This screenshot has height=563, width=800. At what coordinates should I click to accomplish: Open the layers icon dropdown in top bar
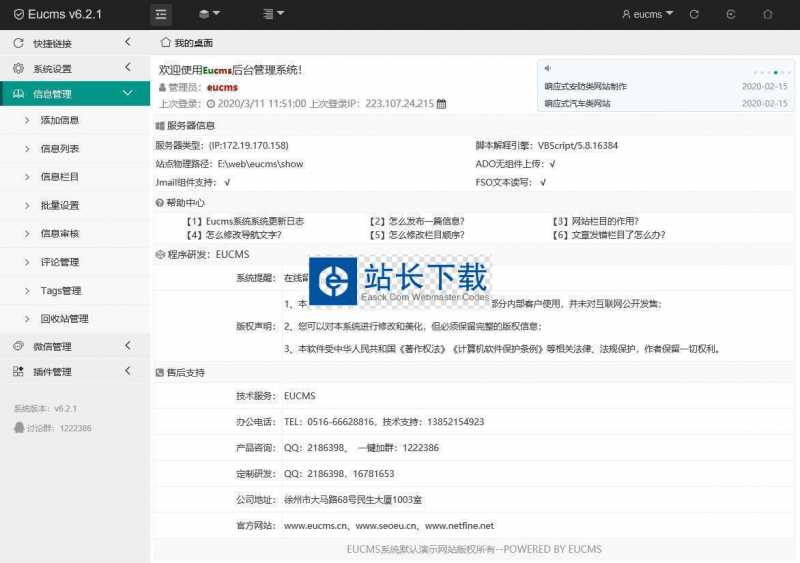tap(209, 14)
